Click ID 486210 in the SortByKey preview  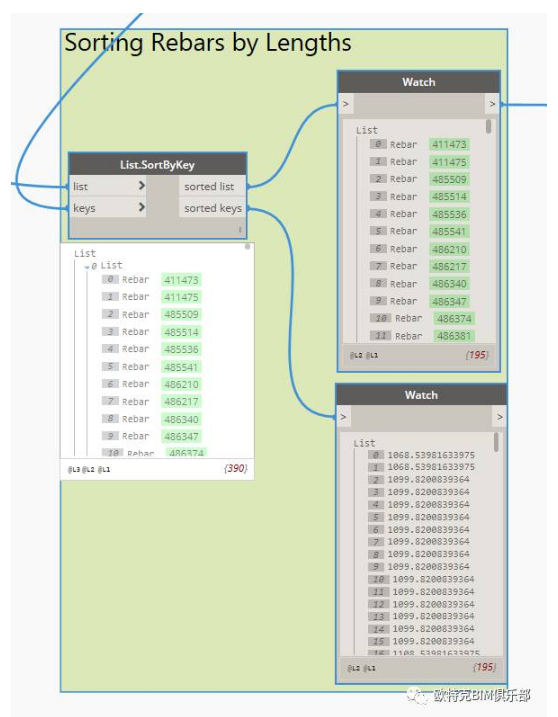point(181,384)
